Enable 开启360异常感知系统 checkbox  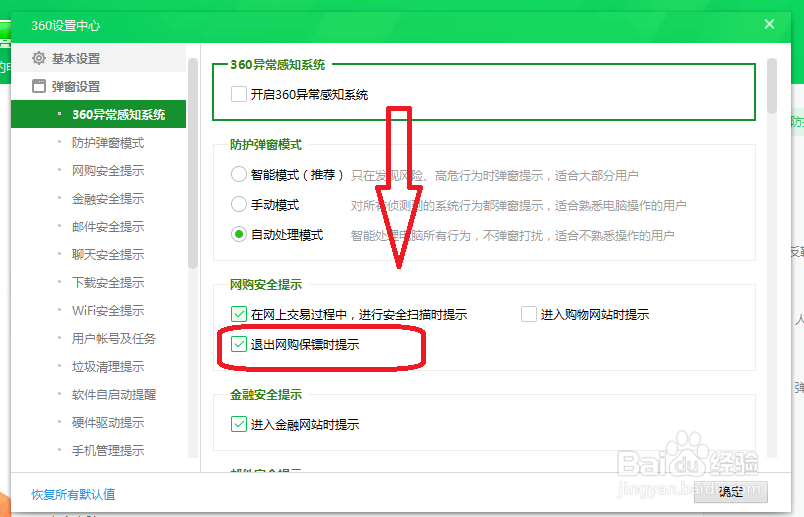point(239,94)
